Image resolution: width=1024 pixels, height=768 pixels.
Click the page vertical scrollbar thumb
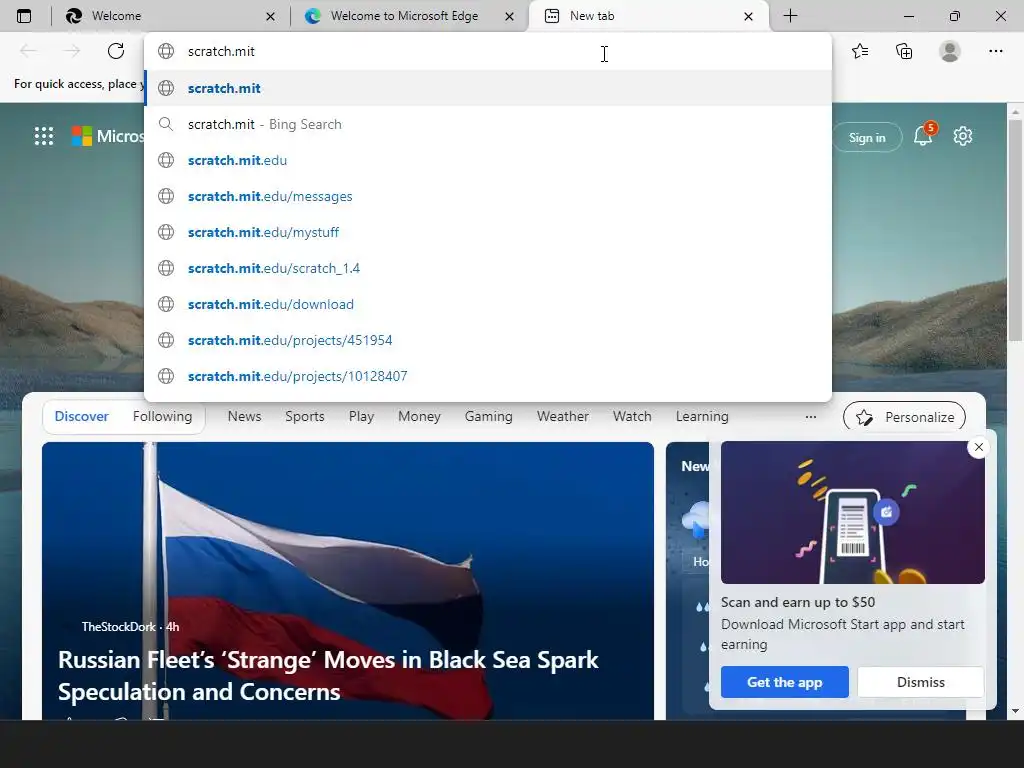click(x=1015, y=230)
